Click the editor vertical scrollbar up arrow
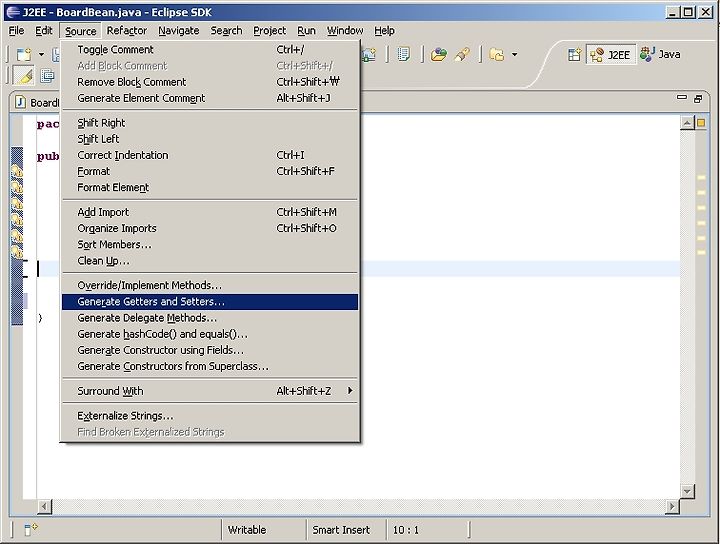This screenshot has height=544, width=720. 687,123
